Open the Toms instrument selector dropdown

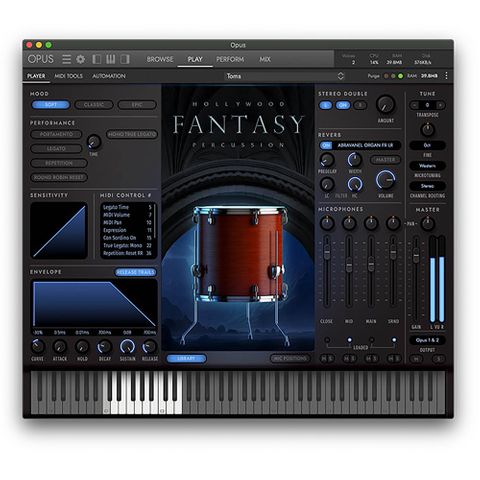[x=284, y=76]
